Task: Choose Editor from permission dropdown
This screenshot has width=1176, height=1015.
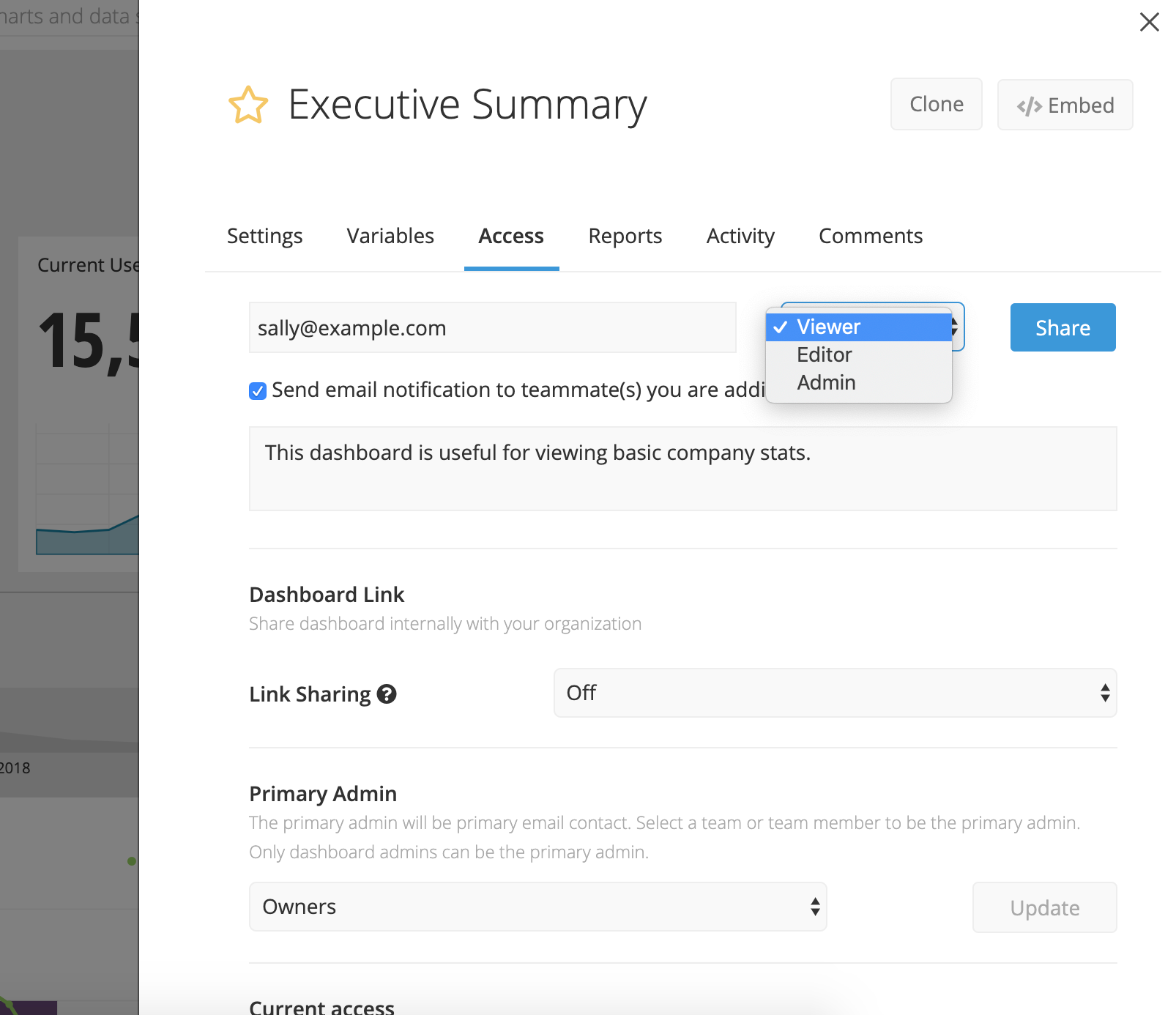Action: [x=858, y=354]
